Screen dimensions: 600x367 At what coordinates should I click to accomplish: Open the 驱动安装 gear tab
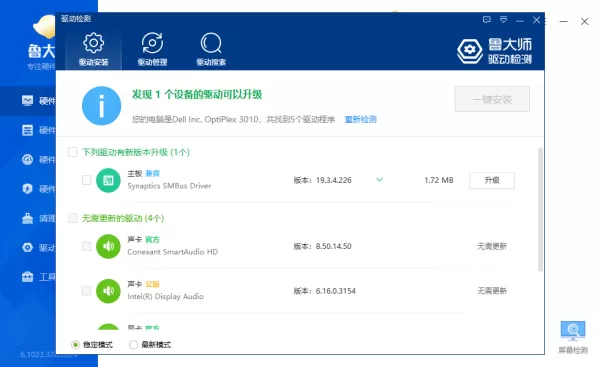click(x=94, y=50)
